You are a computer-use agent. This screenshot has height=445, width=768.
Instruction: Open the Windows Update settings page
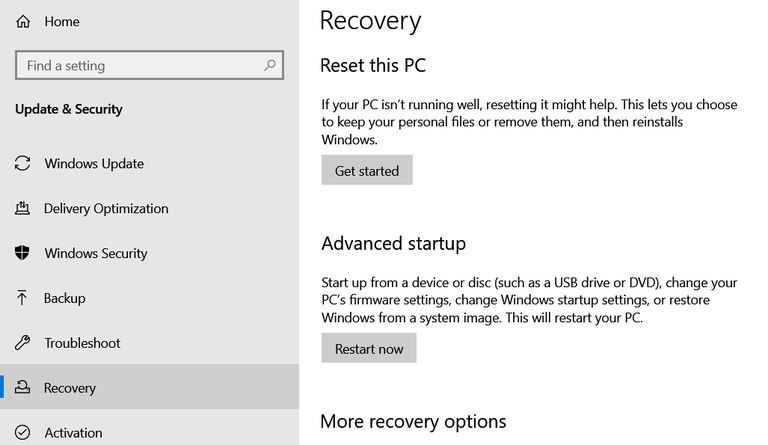(94, 163)
